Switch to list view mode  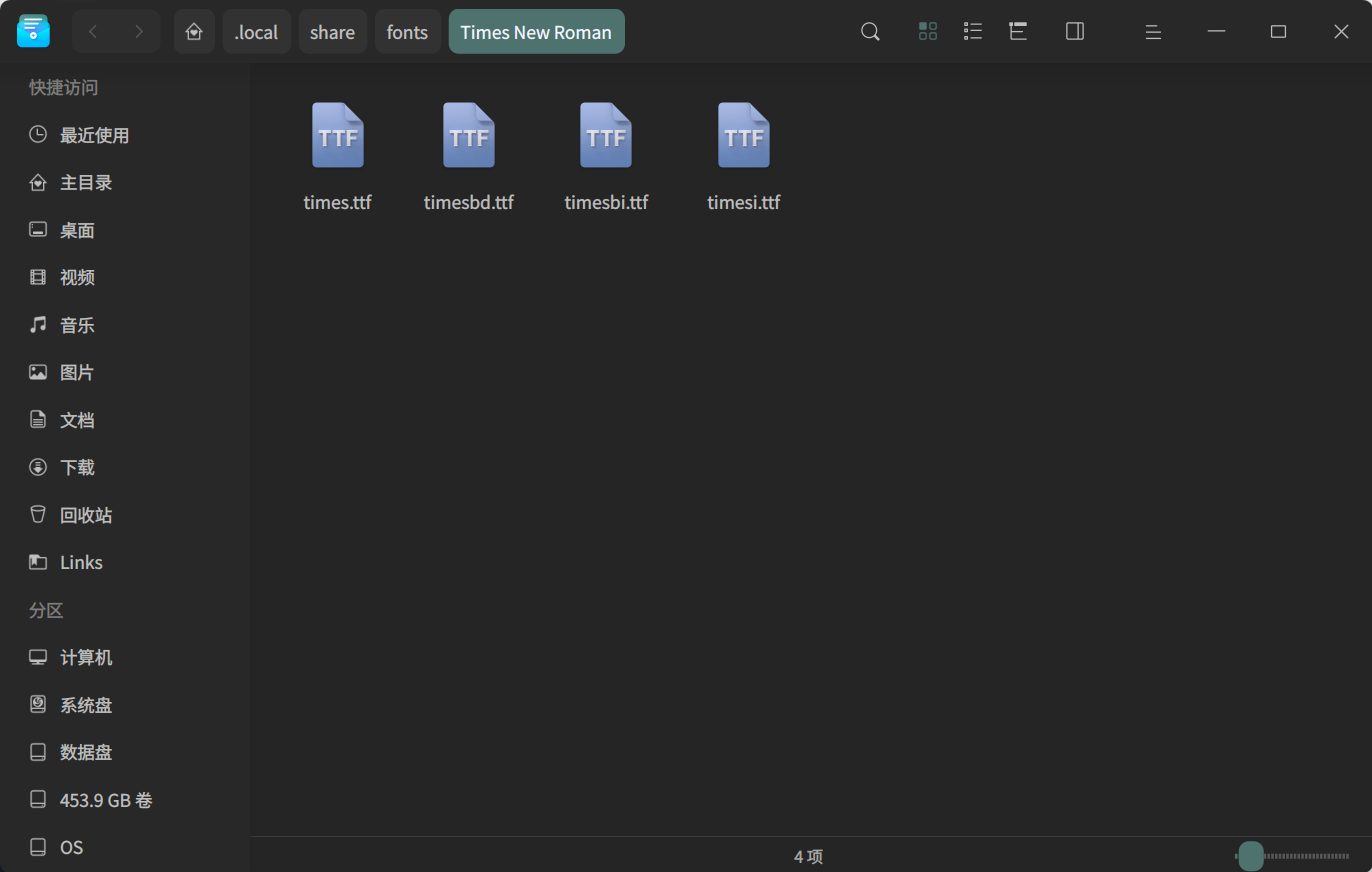click(972, 32)
